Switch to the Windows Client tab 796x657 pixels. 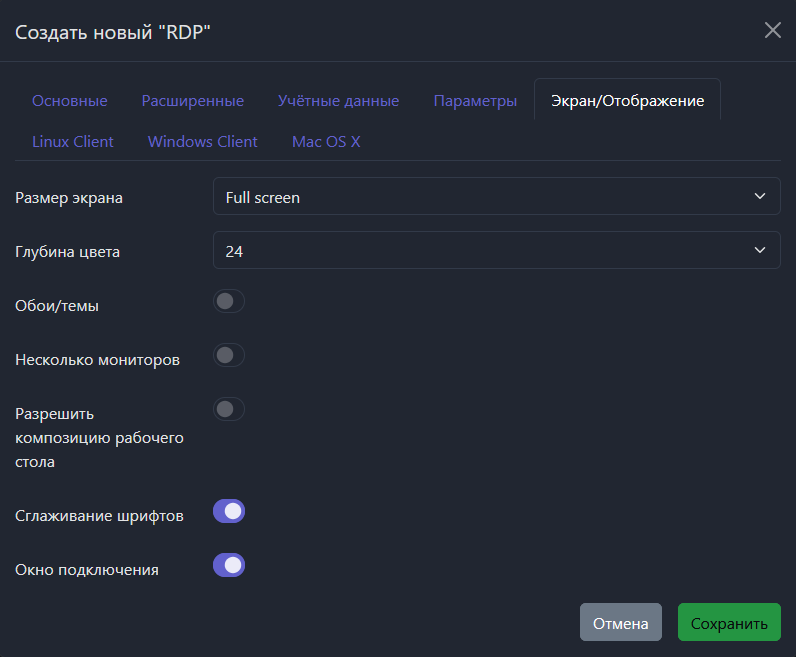[203, 141]
